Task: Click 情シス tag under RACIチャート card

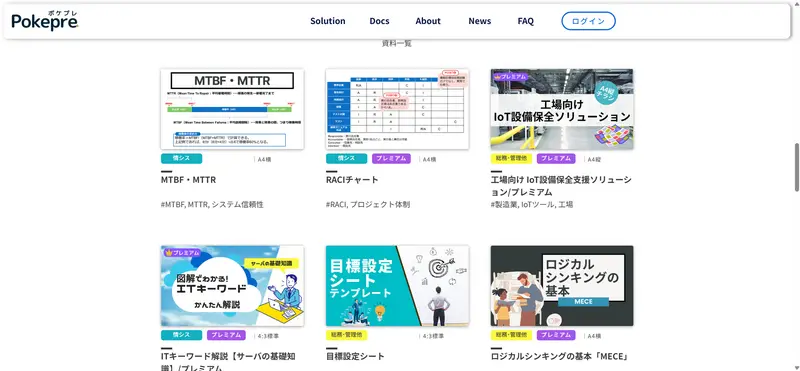Action: tap(346, 159)
